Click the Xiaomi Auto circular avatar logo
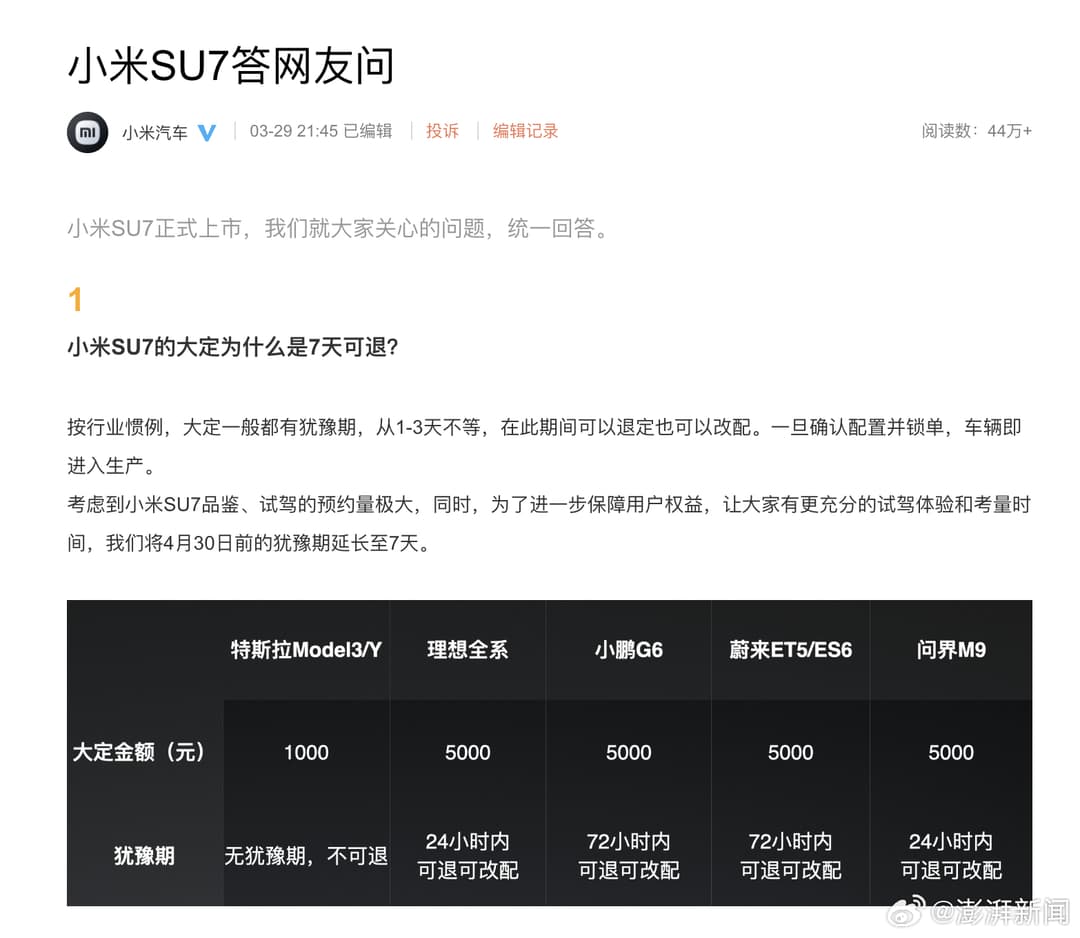Screen dimensions: 1080x938 click(87, 131)
